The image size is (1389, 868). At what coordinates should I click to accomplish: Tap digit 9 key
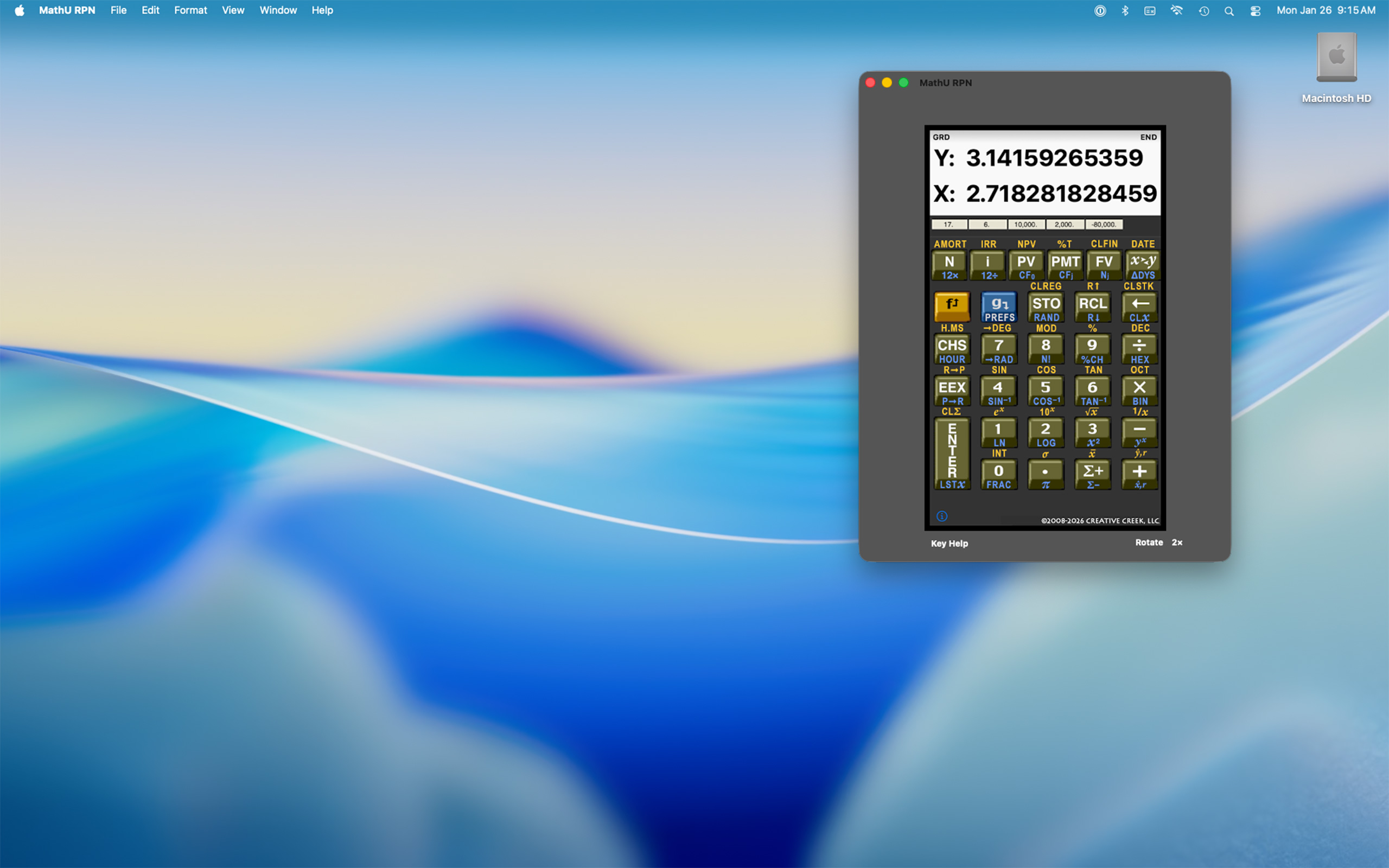point(1093,349)
